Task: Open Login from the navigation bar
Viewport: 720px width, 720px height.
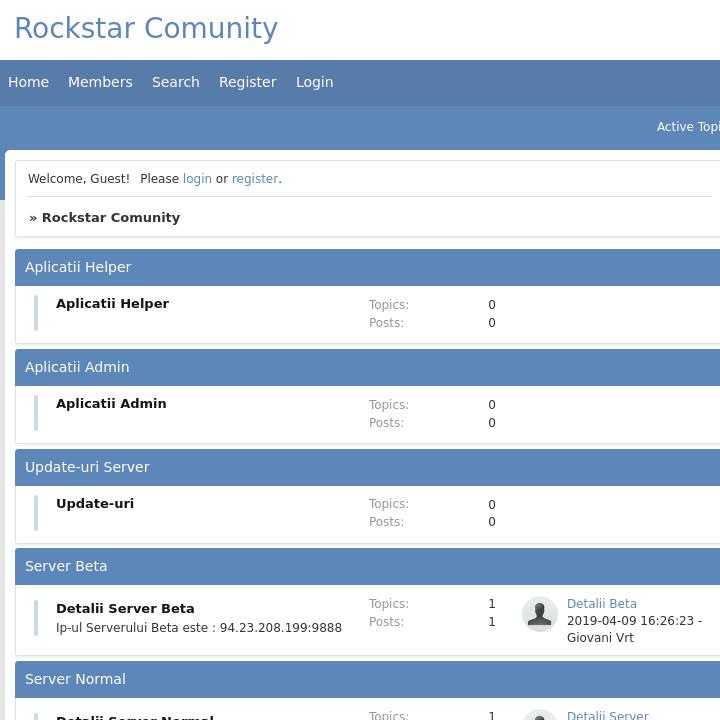Action: pyautogui.click(x=314, y=82)
